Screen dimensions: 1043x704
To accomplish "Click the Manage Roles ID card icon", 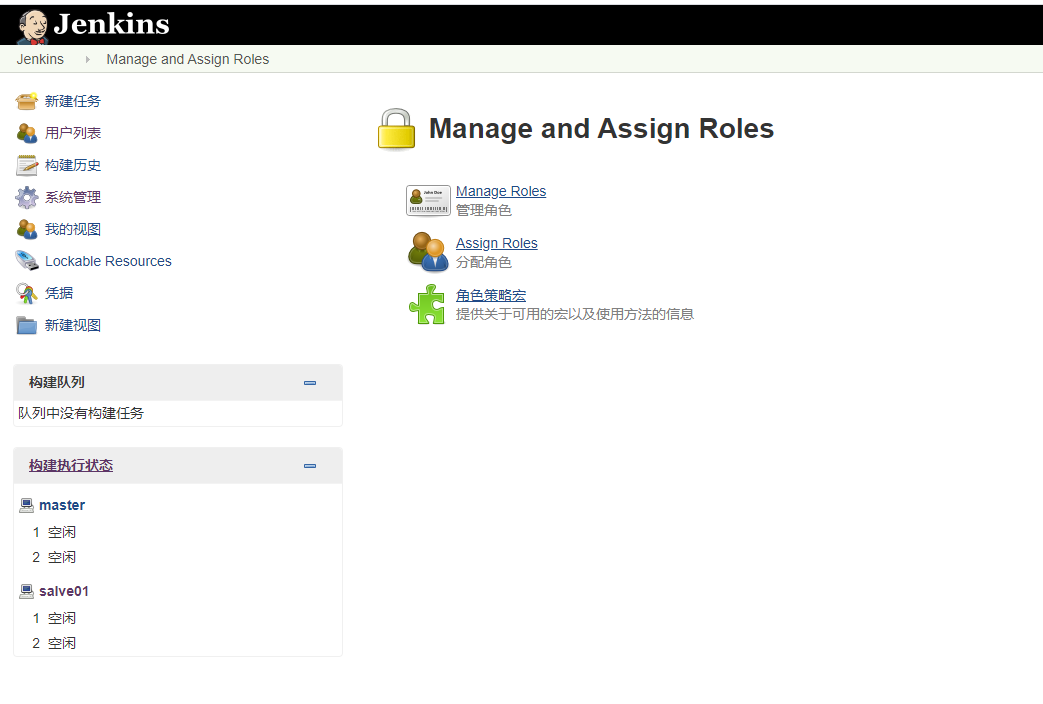I will [428, 200].
